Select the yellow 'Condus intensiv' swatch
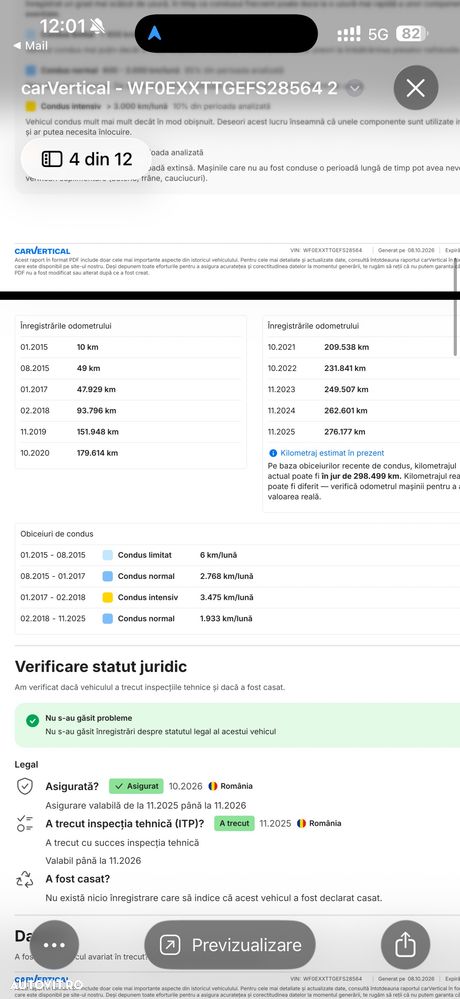Viewport: 460px width, 999px height. (108, 598)
